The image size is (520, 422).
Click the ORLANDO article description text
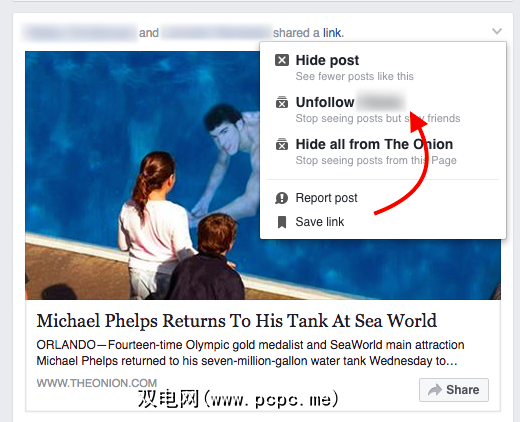point(250,353)
